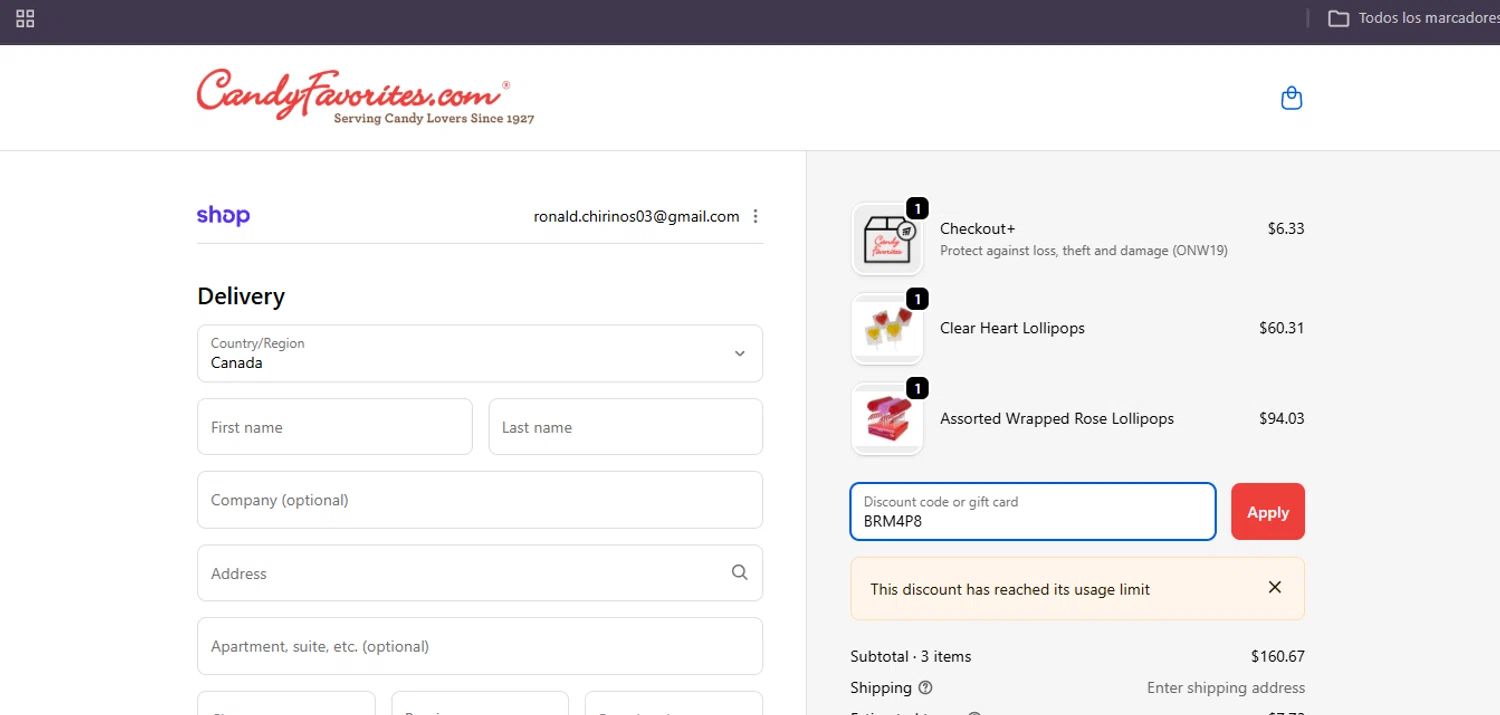
Task: Open the Todos los marcadores bookmarks folder
Action: tap(1413, 18)
